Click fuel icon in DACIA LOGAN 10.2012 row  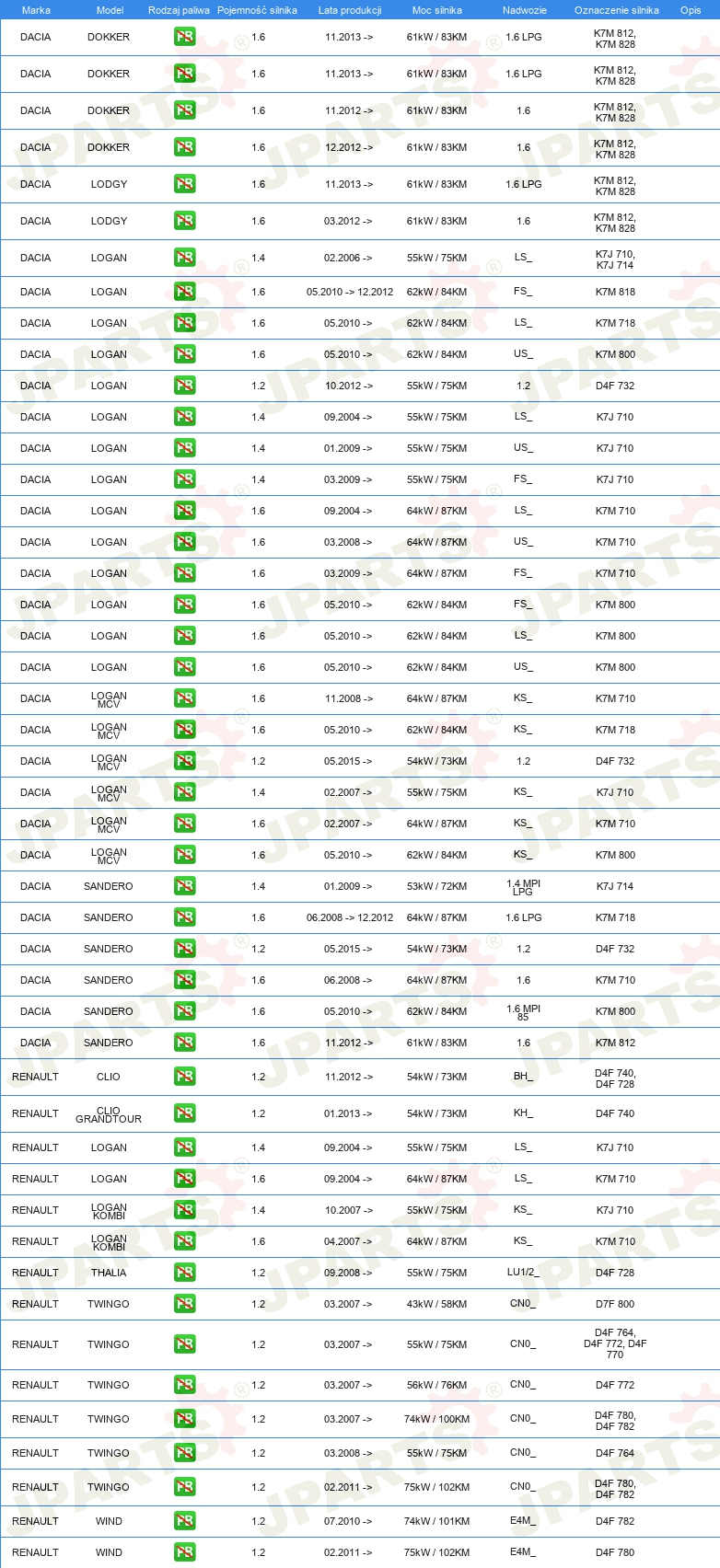(184, 386)
